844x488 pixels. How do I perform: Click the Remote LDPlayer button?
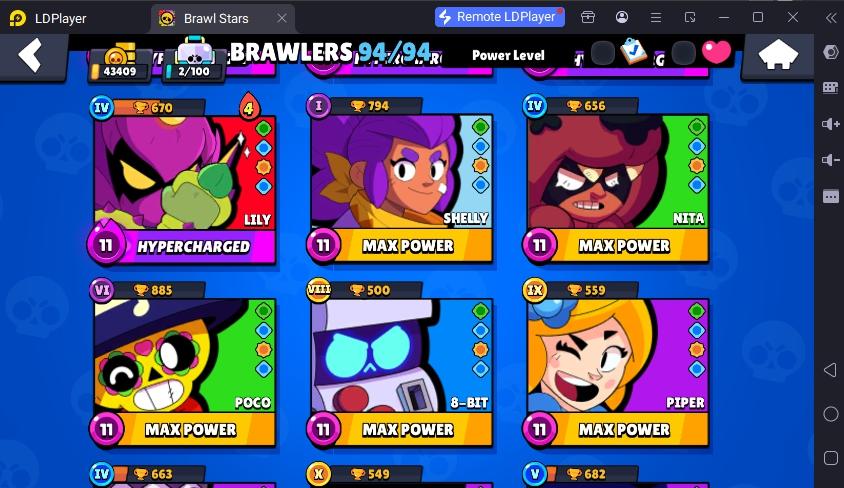pyautogui.click(x=500, y=17)
